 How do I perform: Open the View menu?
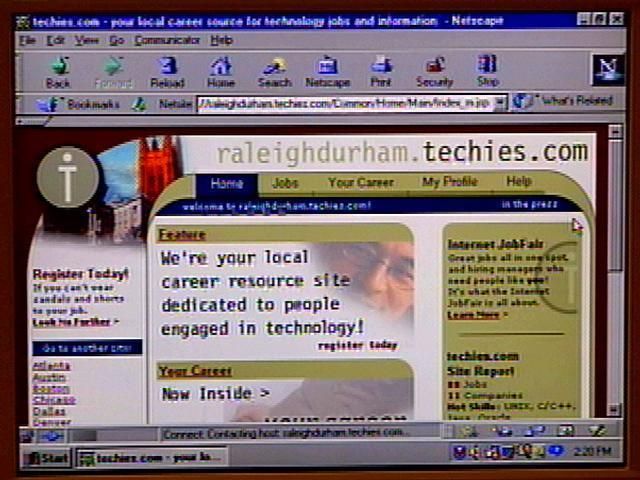86,40
